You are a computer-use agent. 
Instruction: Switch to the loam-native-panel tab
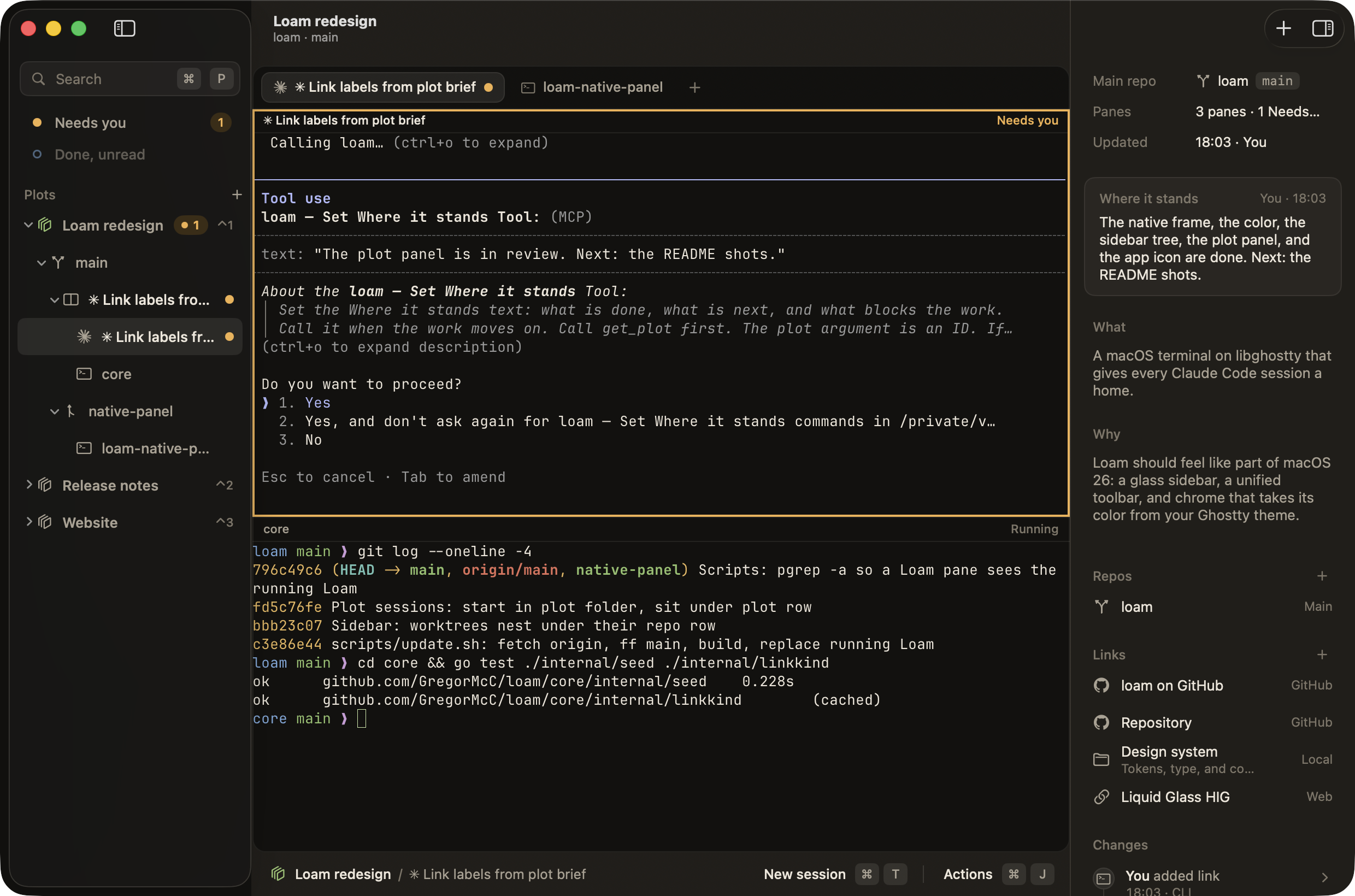point(592,87)
